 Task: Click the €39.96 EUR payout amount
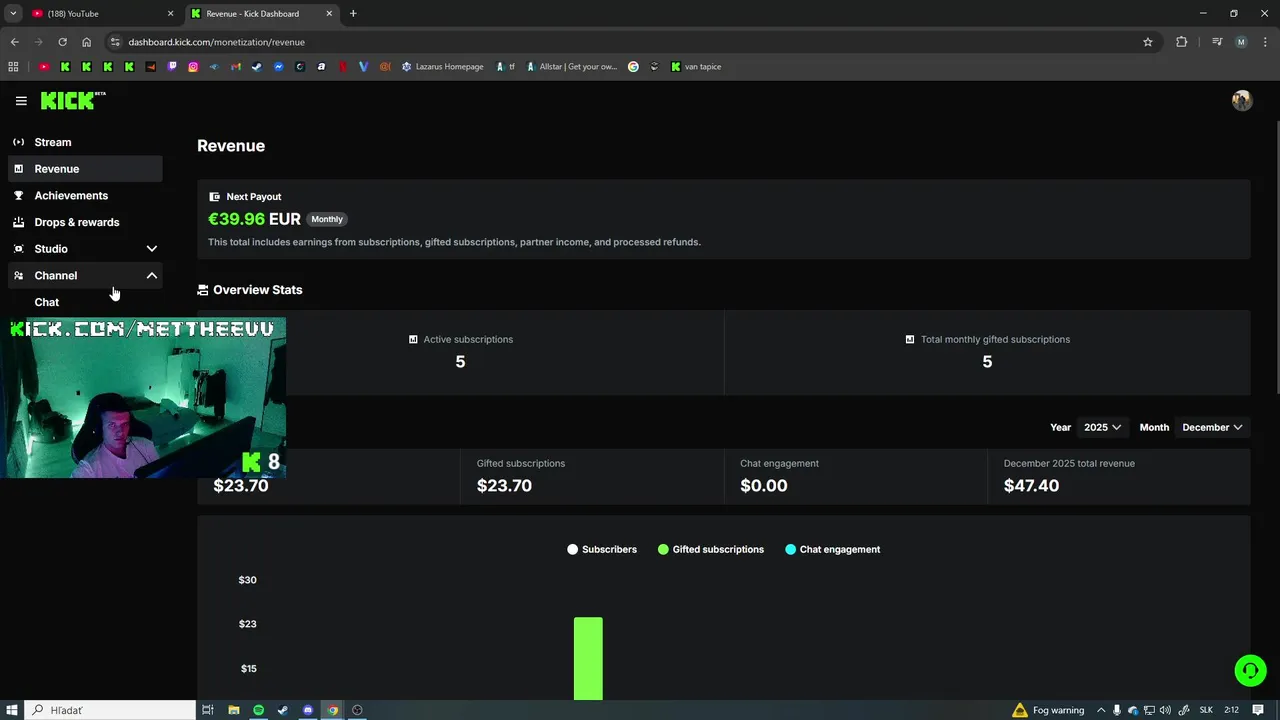(x=254, y=219)
